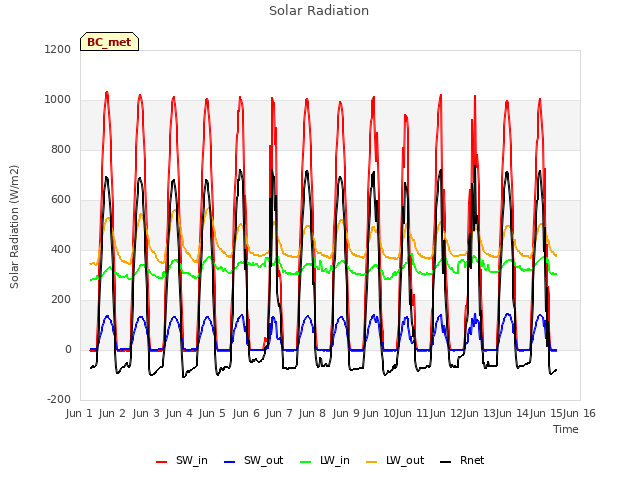Click the 1000 y-axis tick label
The height and width of the screenshot is (480, 640).
click(58, 100)
